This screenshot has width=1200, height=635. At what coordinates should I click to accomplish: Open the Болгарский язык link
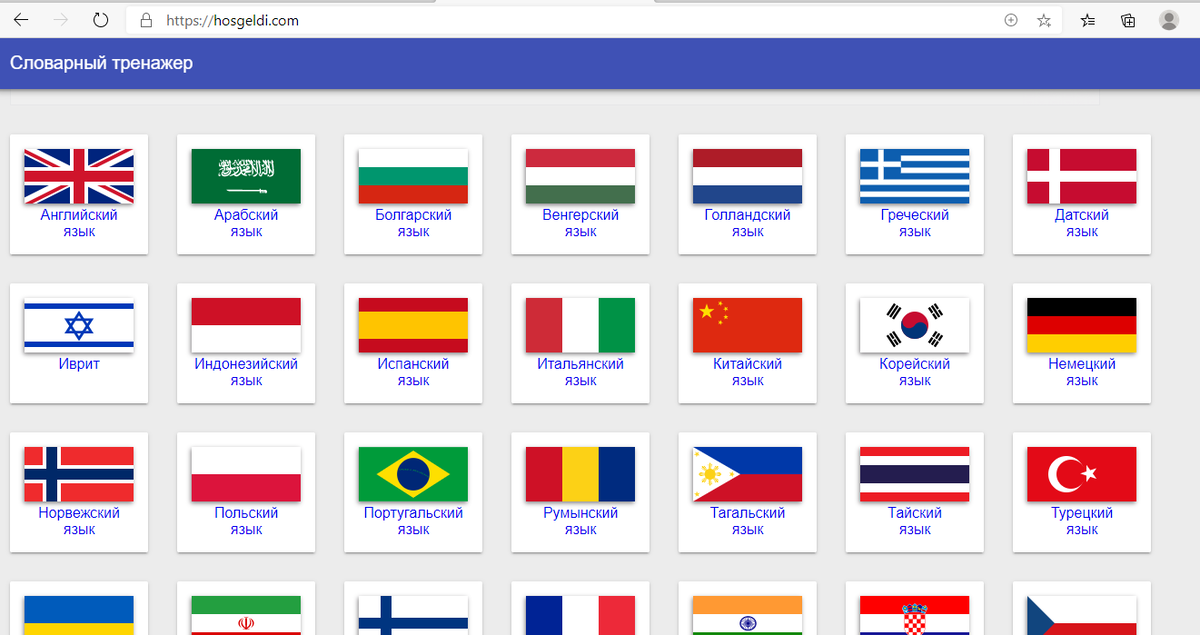[413, 223]
